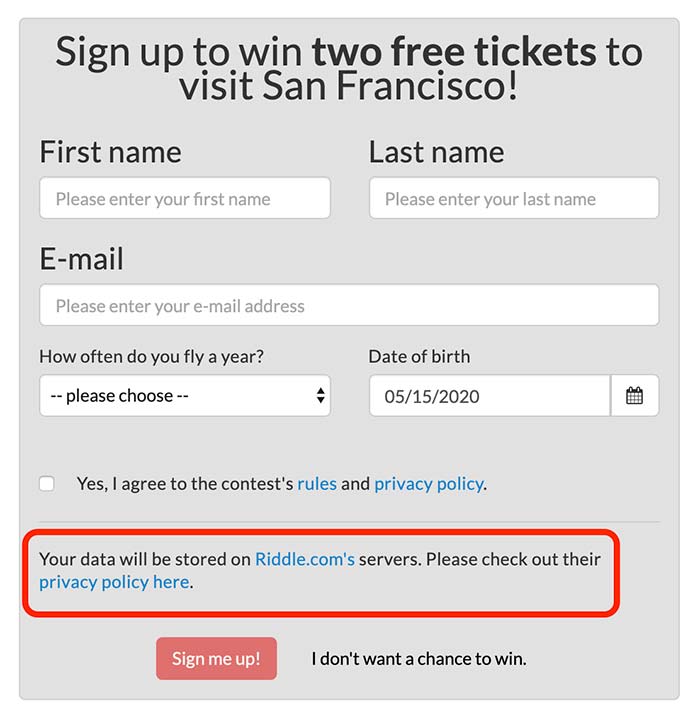Focus the First name input field
The image size is (700, 719).
click(185, 198)
